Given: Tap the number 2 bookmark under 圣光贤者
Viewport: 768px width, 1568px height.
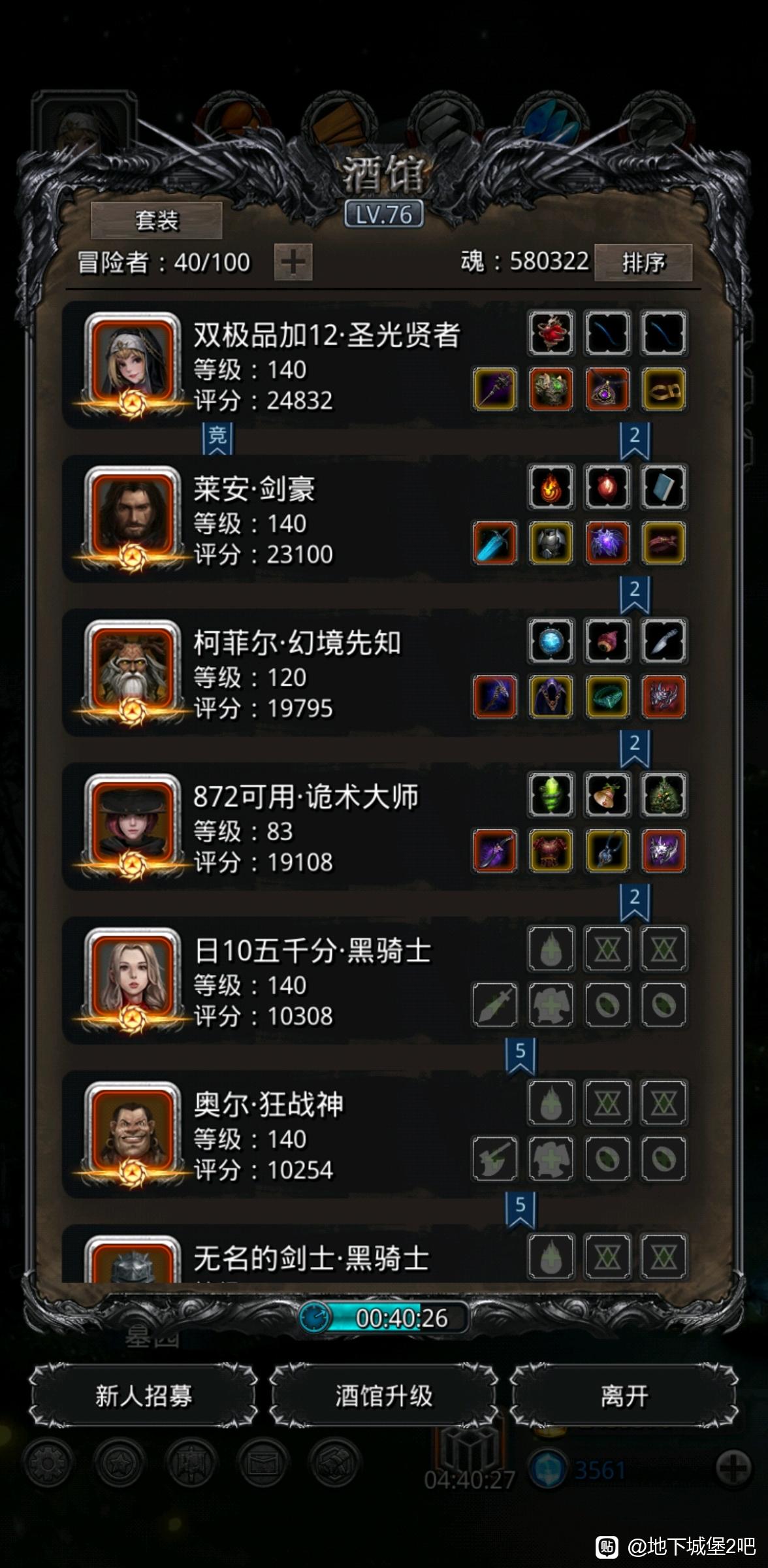Looking at the screenshot, I should coord(634,440).
